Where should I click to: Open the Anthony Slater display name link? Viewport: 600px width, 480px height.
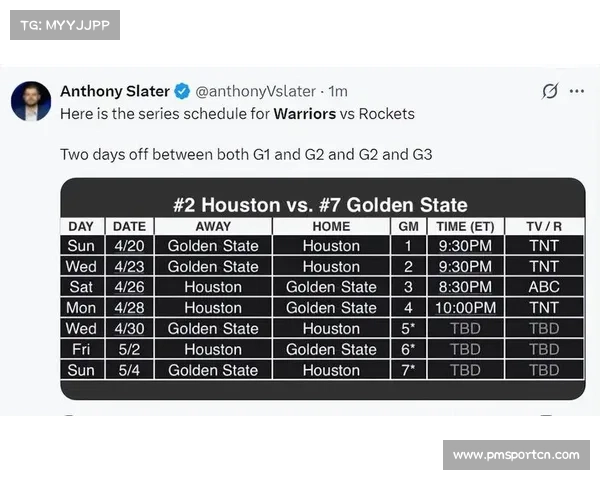tap(115, 91)
